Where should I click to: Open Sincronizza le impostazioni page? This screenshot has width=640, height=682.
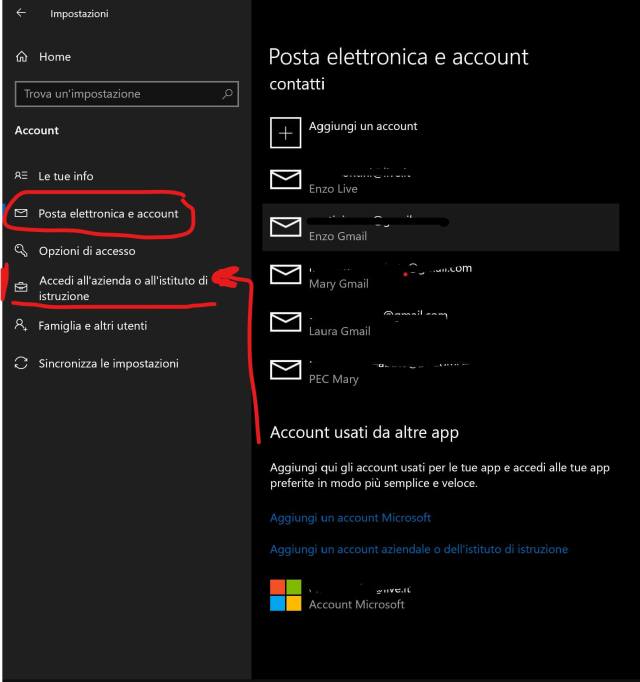pos(108,364)
